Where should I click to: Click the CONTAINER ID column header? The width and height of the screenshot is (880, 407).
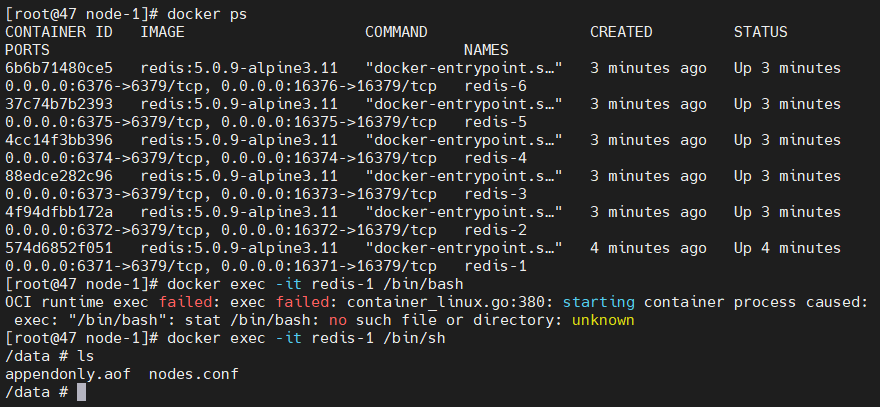[x=59, y=32]
